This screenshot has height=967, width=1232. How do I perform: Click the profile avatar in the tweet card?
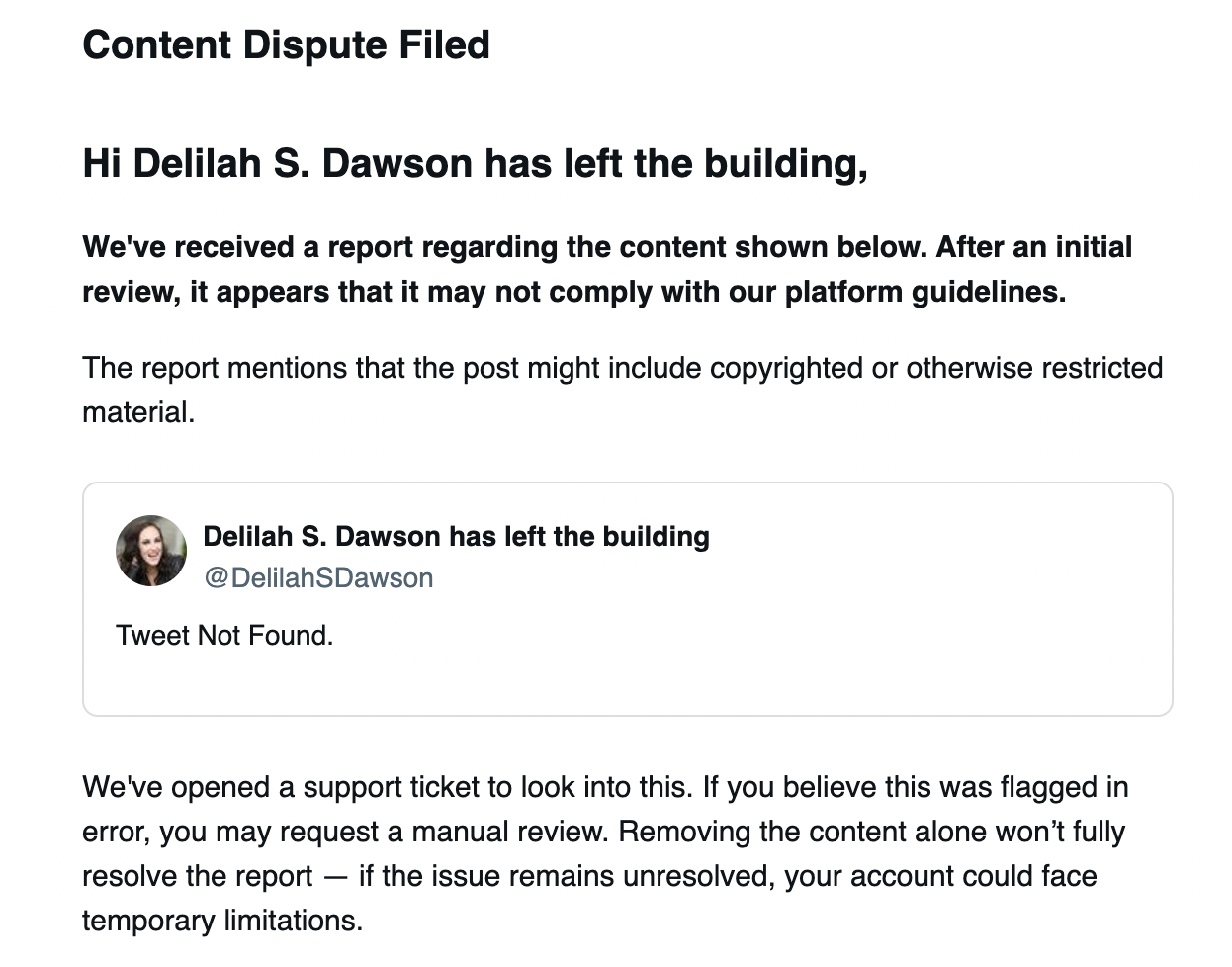pos(151,551)
